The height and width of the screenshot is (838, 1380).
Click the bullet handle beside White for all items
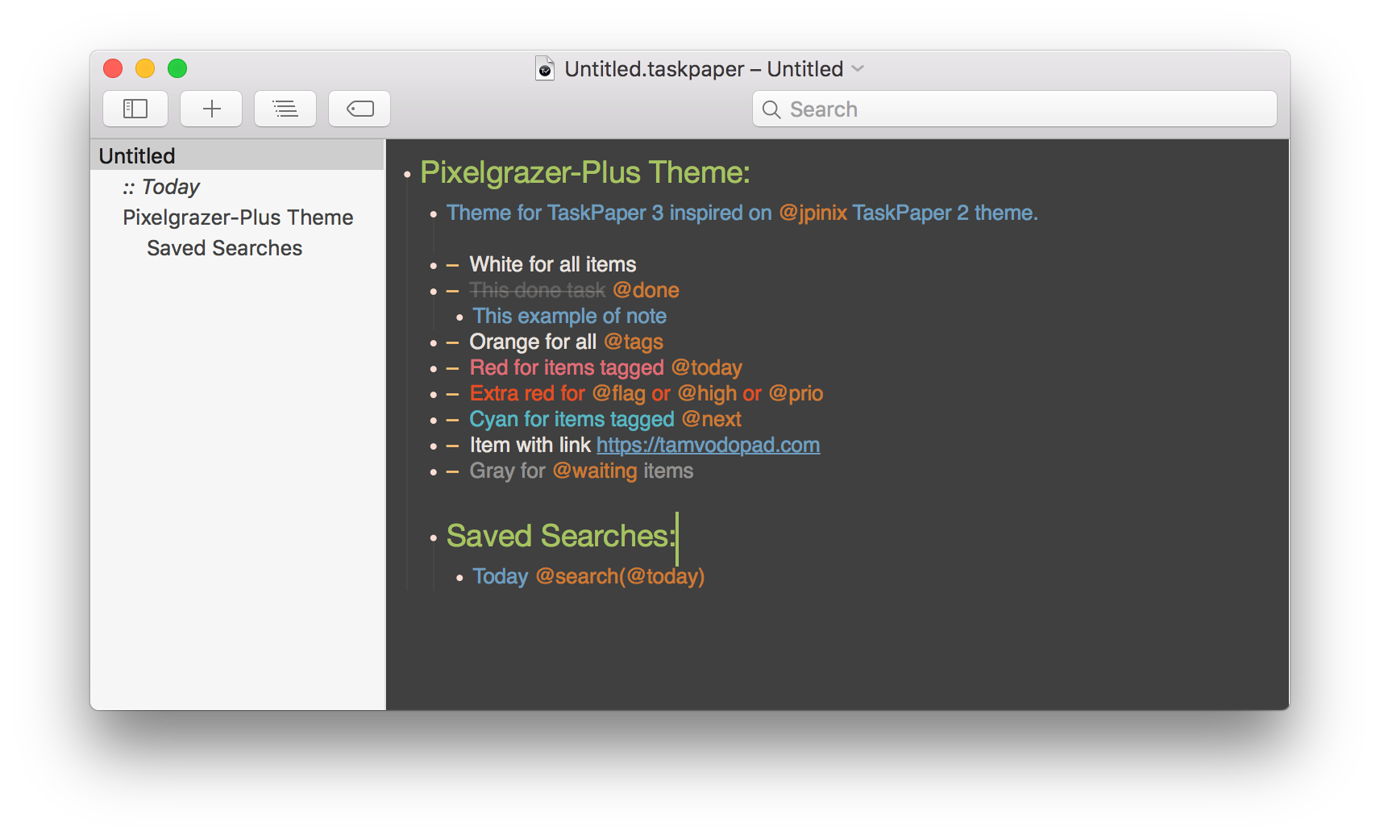click(434, 266)
